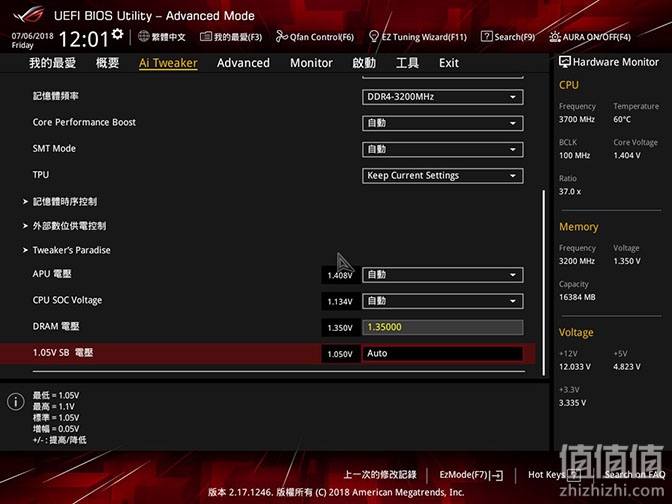Image resolution: width=672 pixels, height=504 pixels.
Task: Open the Core Performance Boost dropdown
Action: point(442,123)
